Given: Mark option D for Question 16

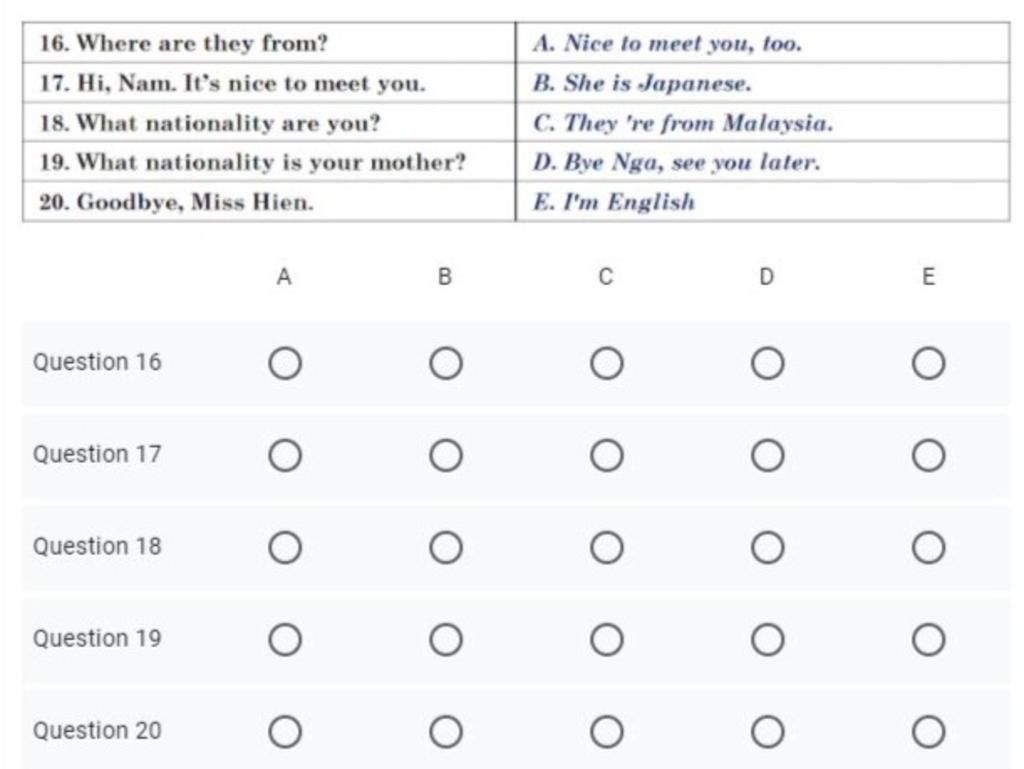Looking at the screenshot, I should pos(767,364).
